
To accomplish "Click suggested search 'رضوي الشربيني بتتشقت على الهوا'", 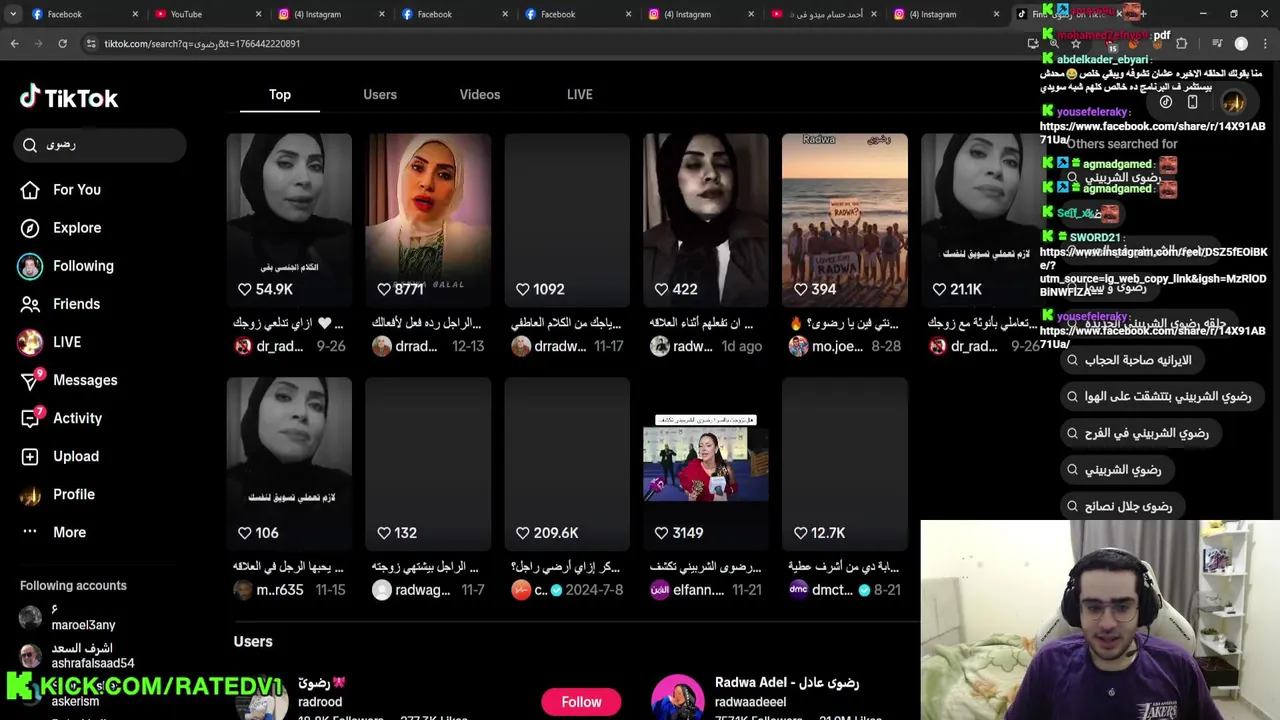I will tap(1160, 397).
